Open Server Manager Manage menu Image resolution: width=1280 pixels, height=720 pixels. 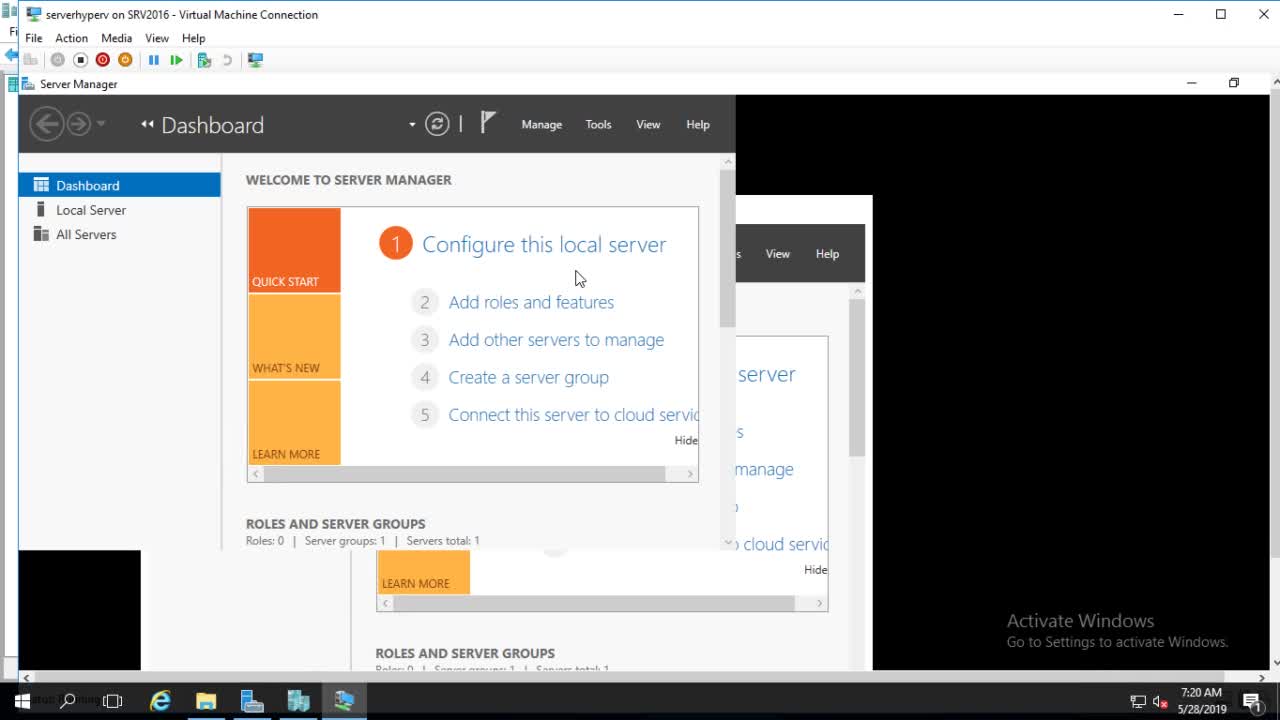[541, 124]
